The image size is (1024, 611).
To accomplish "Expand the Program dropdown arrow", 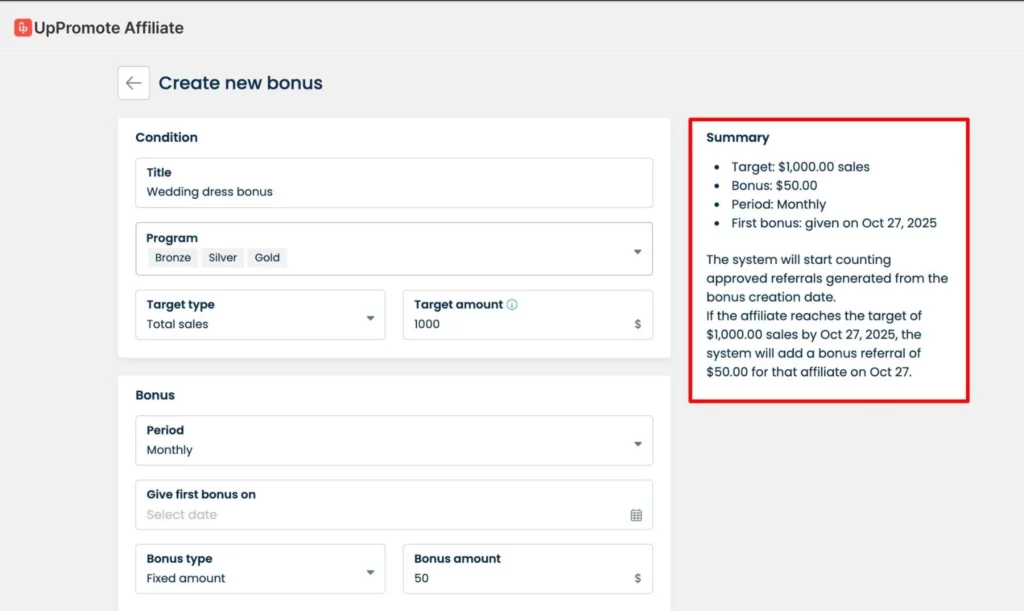I will click(637, 251).
